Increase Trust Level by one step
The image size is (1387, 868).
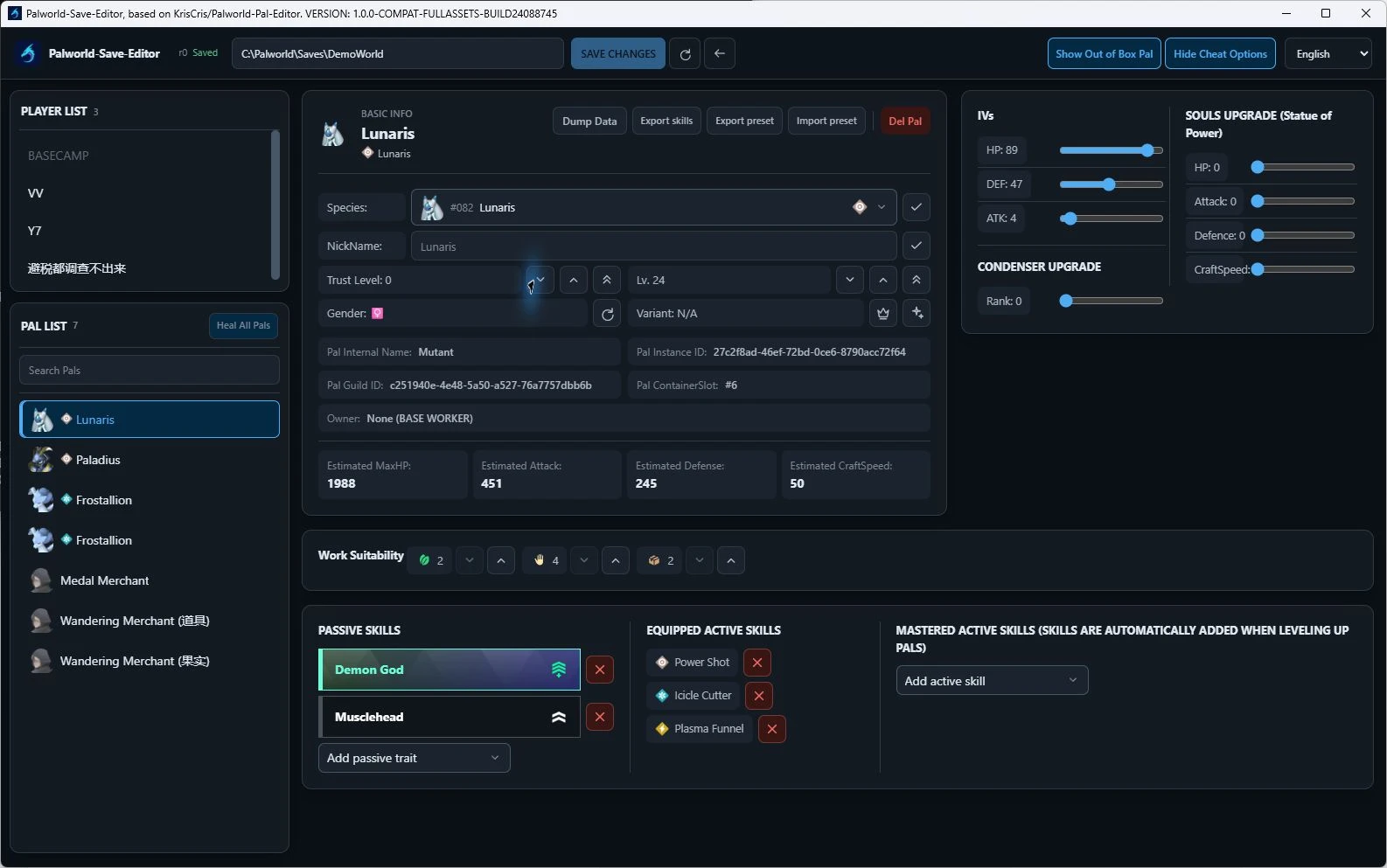573,280
